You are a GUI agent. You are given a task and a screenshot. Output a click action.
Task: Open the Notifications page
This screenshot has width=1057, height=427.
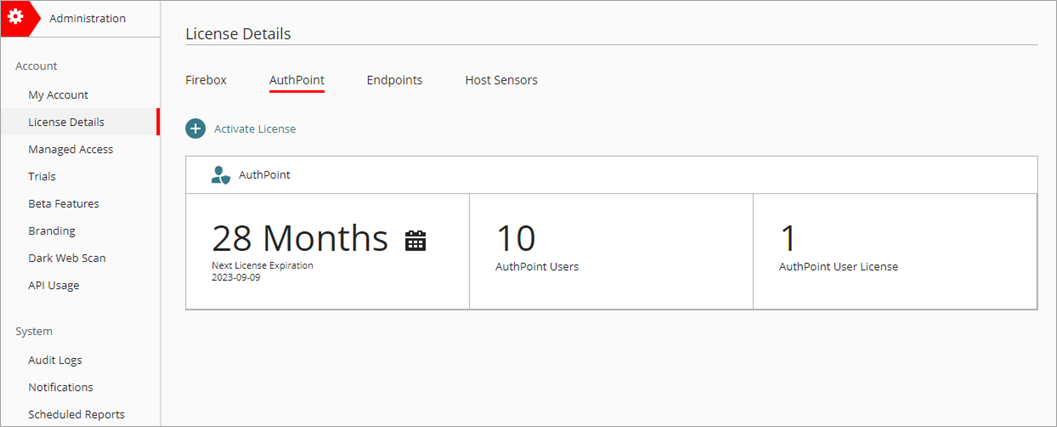(60, 387)
